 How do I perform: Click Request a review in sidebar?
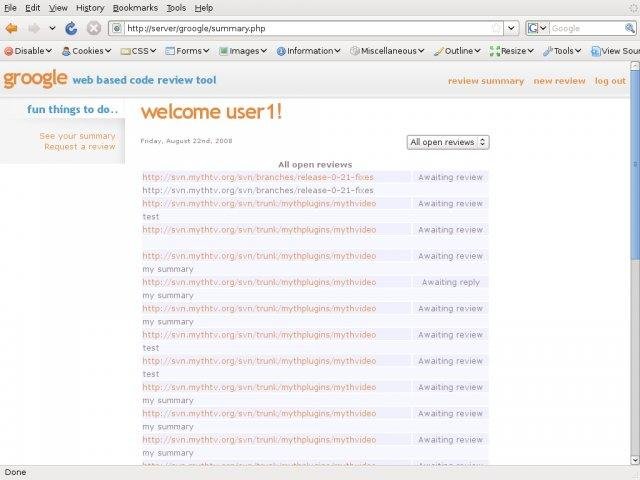pos(80,147)
